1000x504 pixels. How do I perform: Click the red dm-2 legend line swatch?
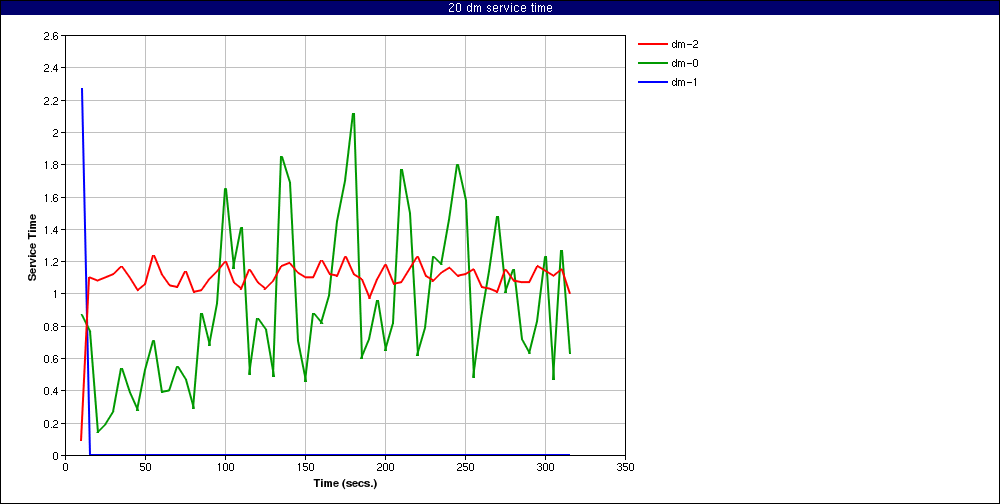652,45
